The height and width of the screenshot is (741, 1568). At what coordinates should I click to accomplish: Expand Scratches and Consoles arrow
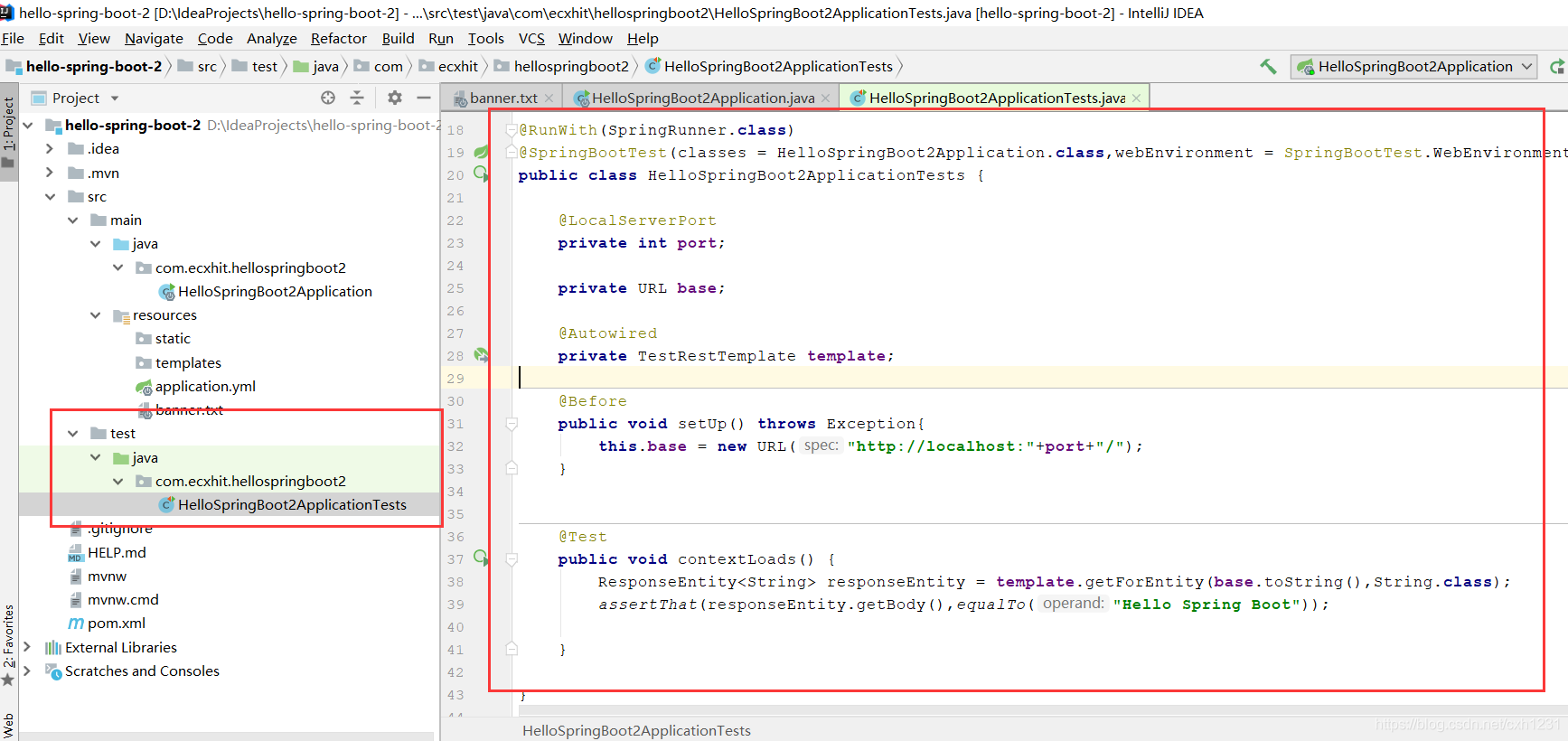[27, 671]
